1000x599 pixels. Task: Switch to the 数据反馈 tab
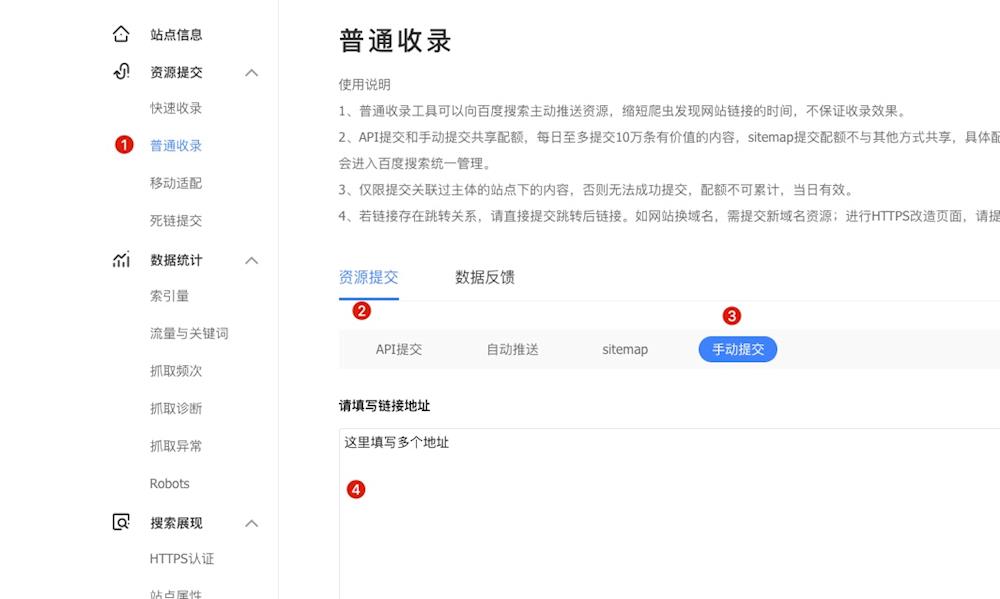click(485, 277)
